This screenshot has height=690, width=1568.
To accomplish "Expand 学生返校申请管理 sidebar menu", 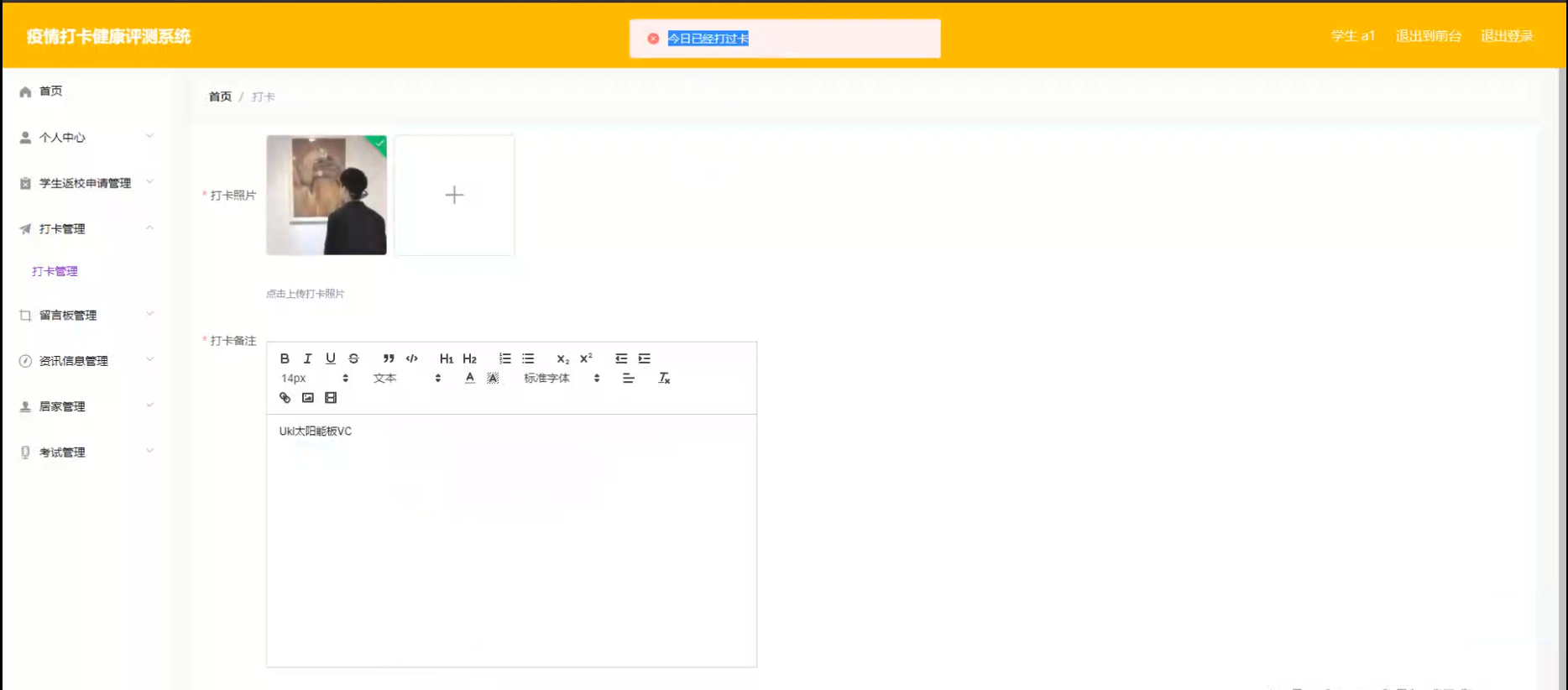I will pos(86,183).
